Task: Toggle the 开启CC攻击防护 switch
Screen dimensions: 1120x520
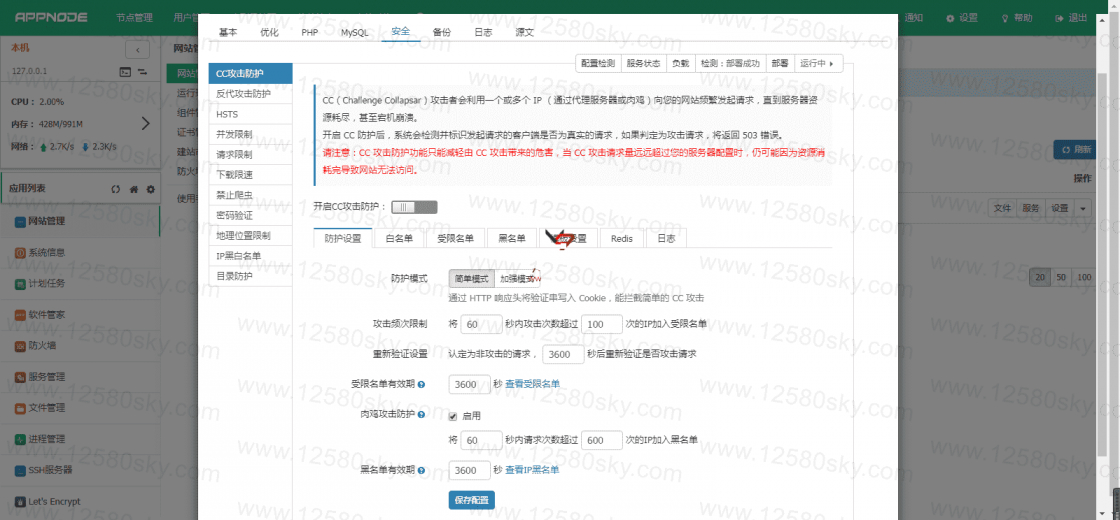Action: 414,207
